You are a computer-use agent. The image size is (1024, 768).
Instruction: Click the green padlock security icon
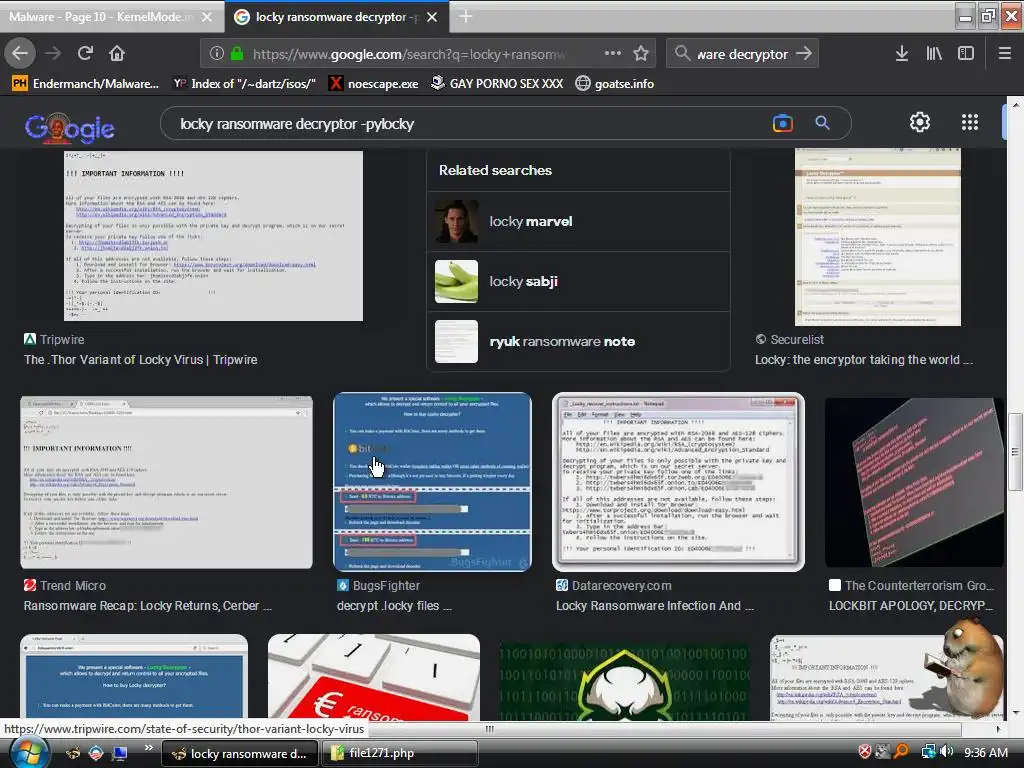tap(237, 54)
